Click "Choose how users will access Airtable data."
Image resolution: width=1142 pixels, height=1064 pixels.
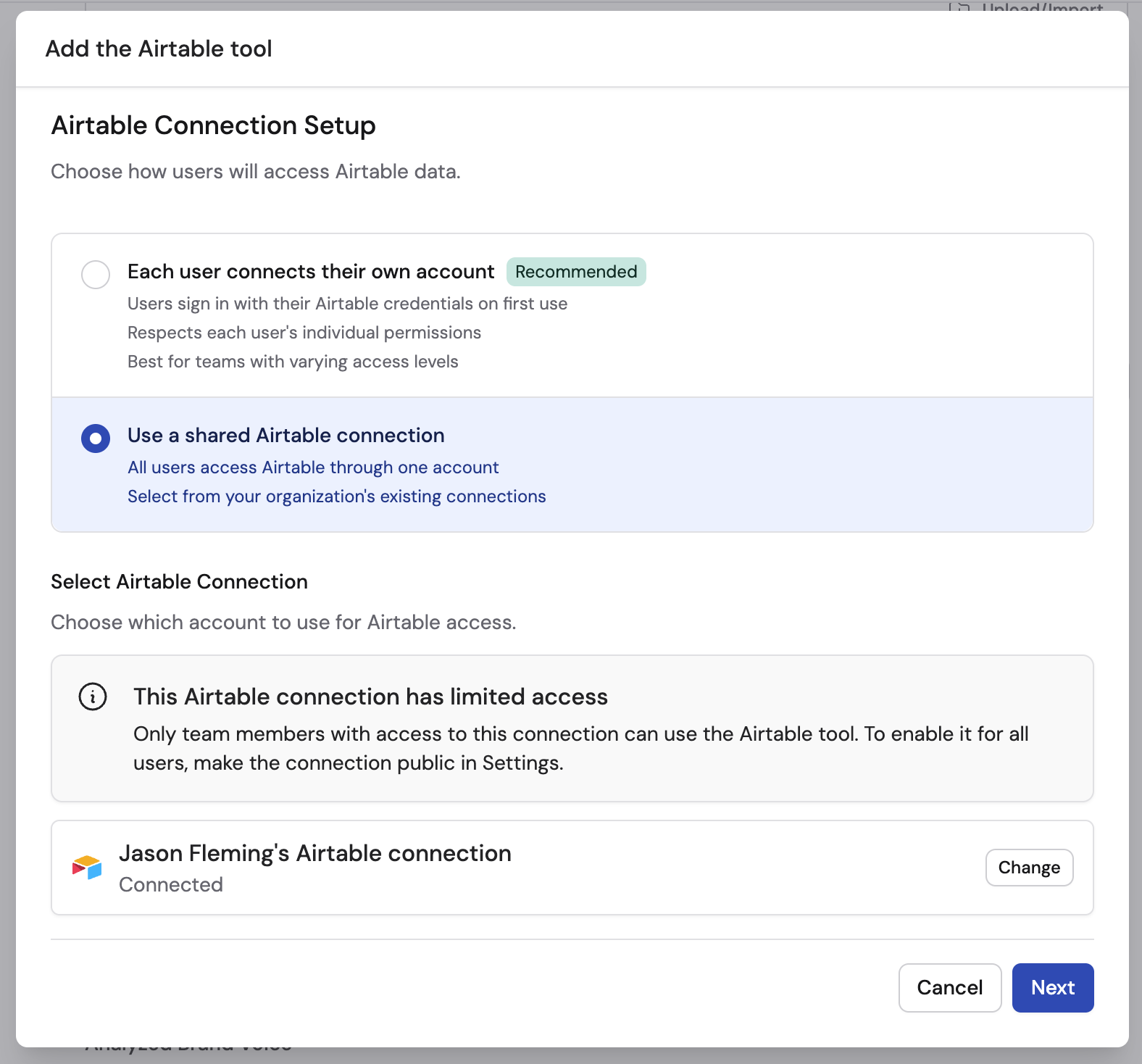(256, 172)
